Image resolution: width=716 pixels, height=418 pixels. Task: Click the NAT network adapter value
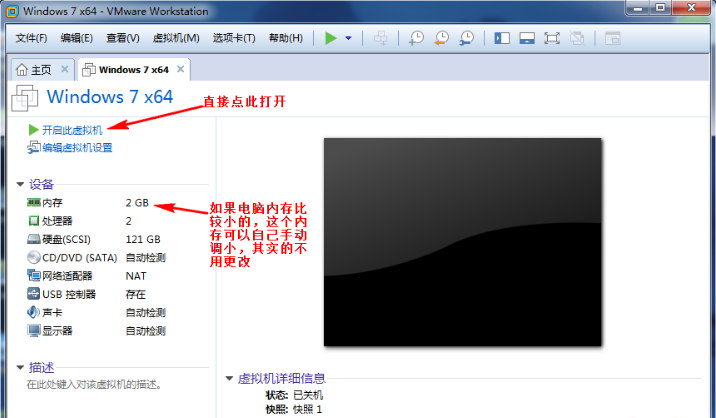coord(136,276)
